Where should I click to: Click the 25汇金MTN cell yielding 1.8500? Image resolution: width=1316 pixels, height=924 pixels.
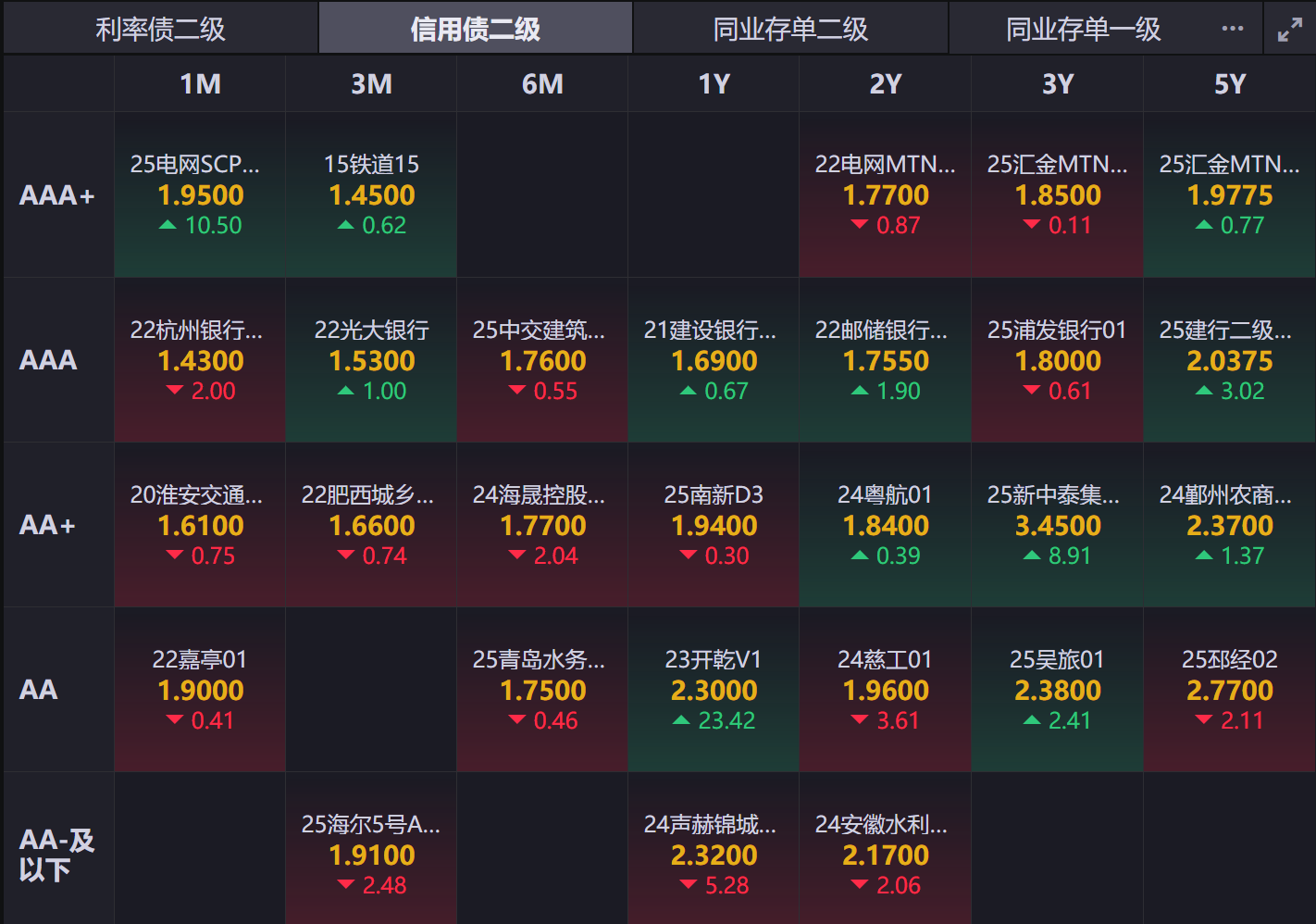tap(1058, 195)
